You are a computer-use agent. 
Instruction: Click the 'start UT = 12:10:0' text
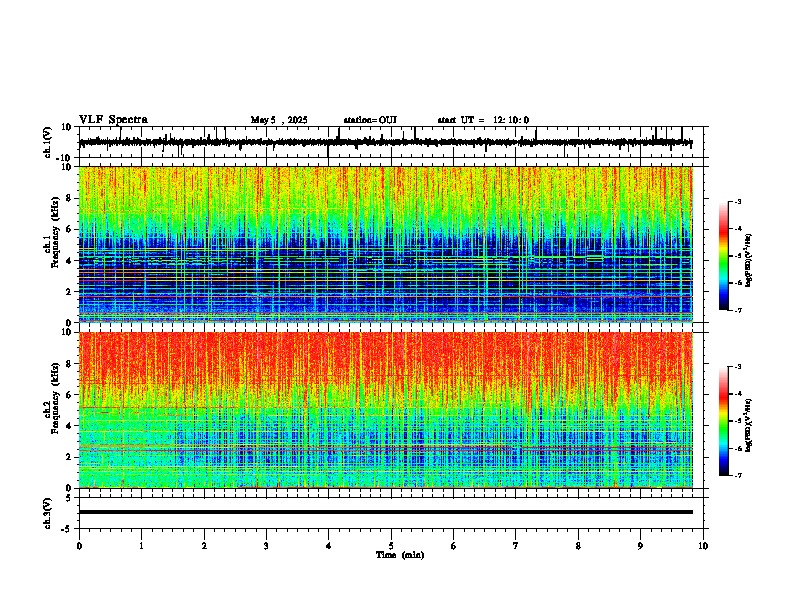click(x=483, y=120)
